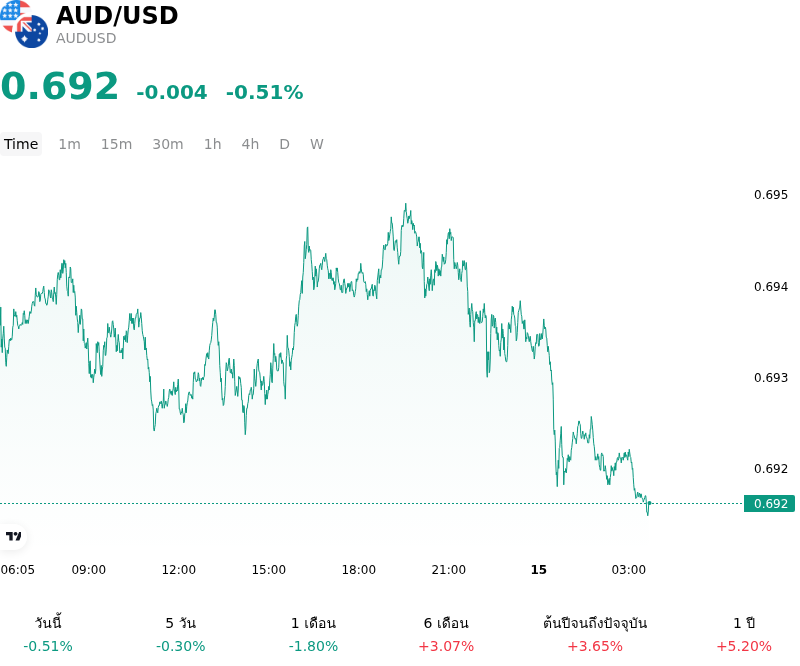Screen dimensions: 800x666
Task: Select the 1h interval
Action: click(213, 144)
